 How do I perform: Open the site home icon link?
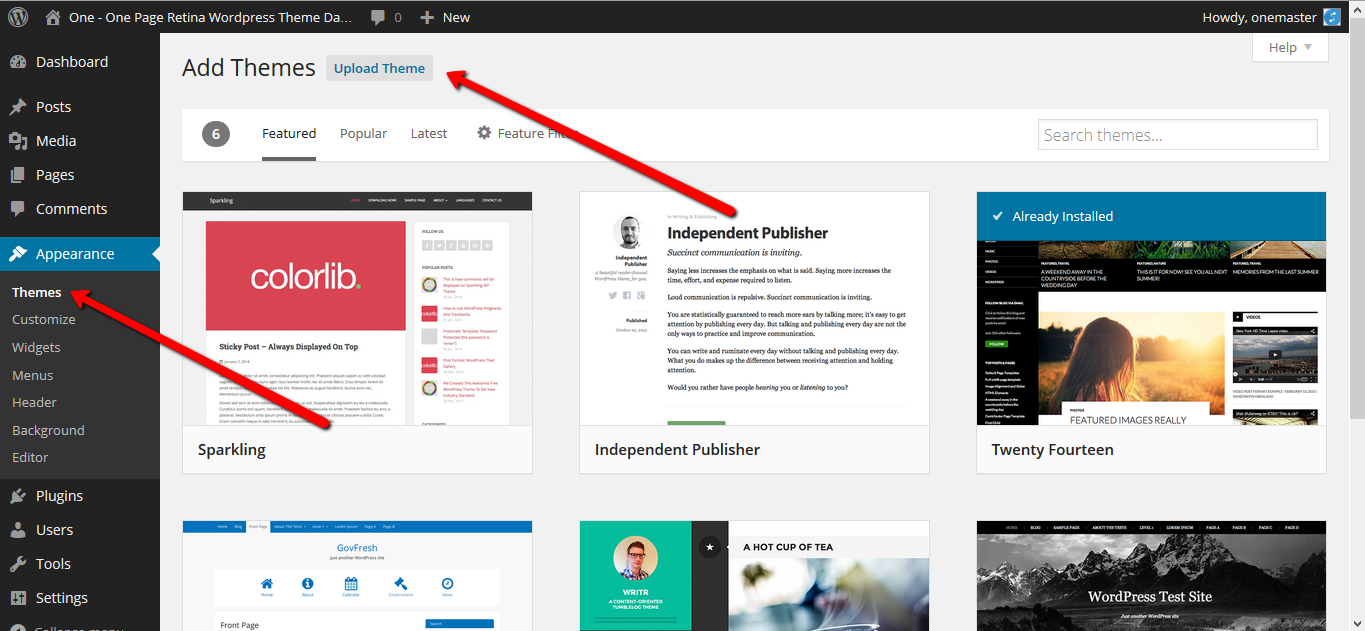click(53, 17)
